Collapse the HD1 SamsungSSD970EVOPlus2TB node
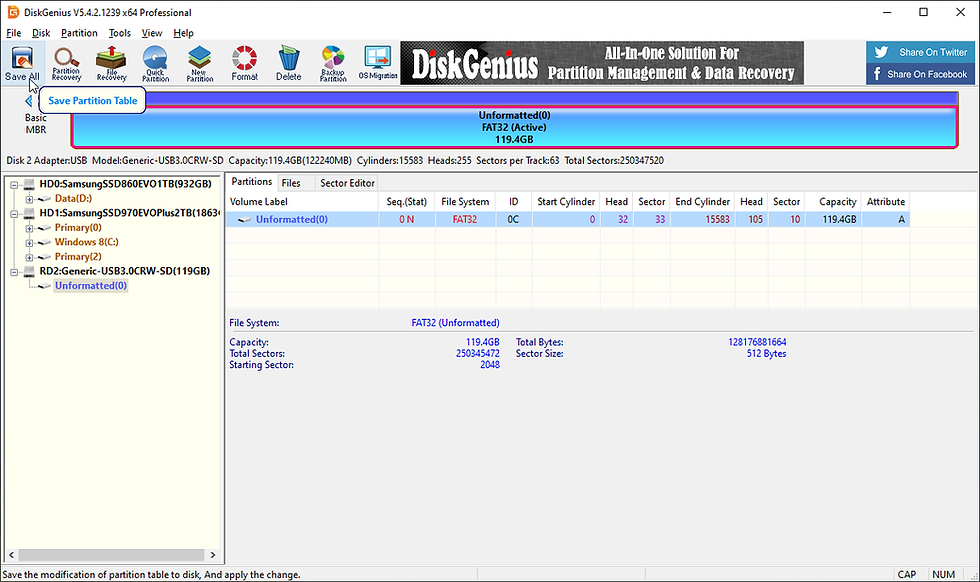Screen dimensions: 980x582 pyautogui.click(x=14, y=214)
